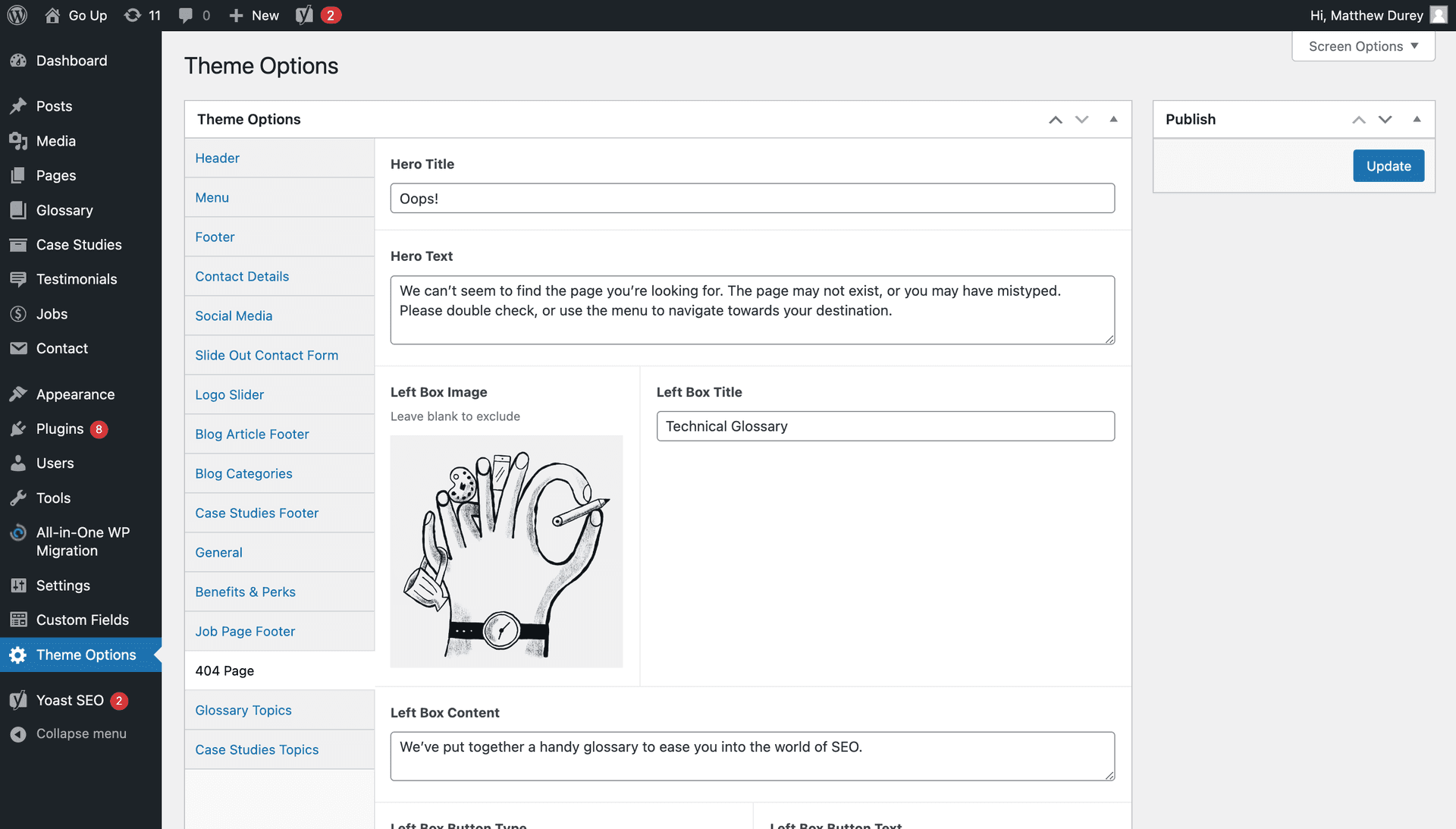
Task: Click the Update button
Action: [x=1389, y=166]
